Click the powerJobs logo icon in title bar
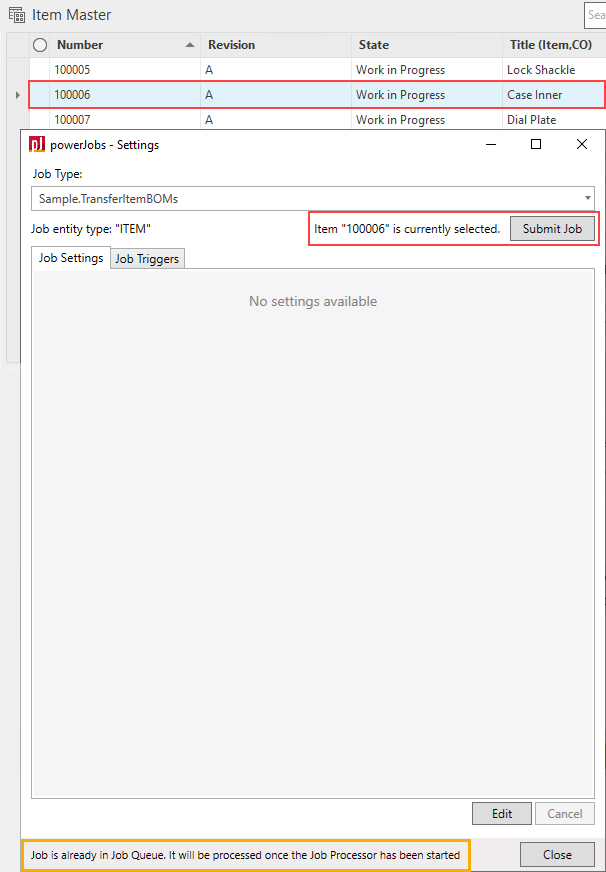The height and width of the screenshot is (872, 606). coord(37,145)
